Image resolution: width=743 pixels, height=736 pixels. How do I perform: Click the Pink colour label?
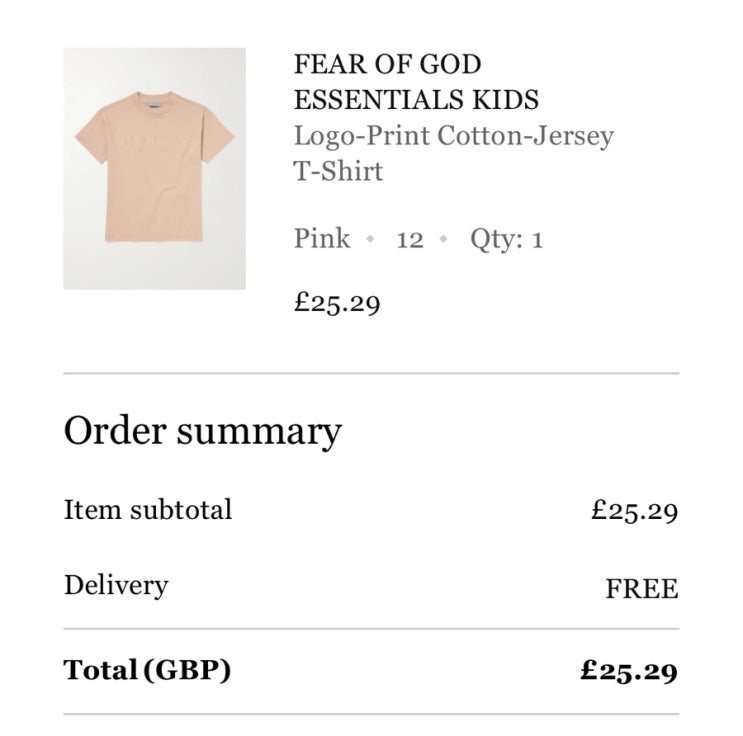click(322, 239)
